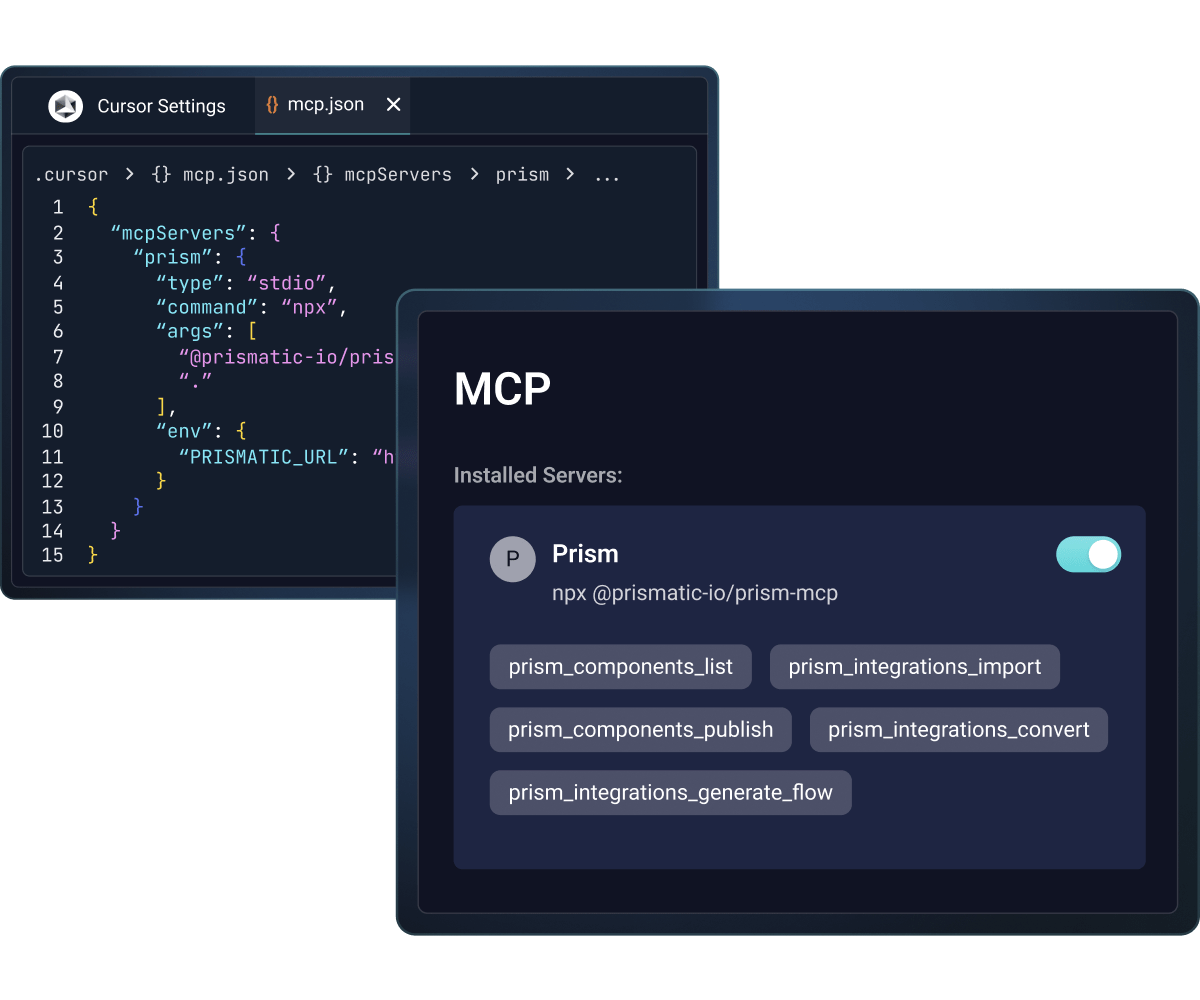Click .cursor in the breadcrumb path
Viewport: 1200px width, 1000px height.
71,174
